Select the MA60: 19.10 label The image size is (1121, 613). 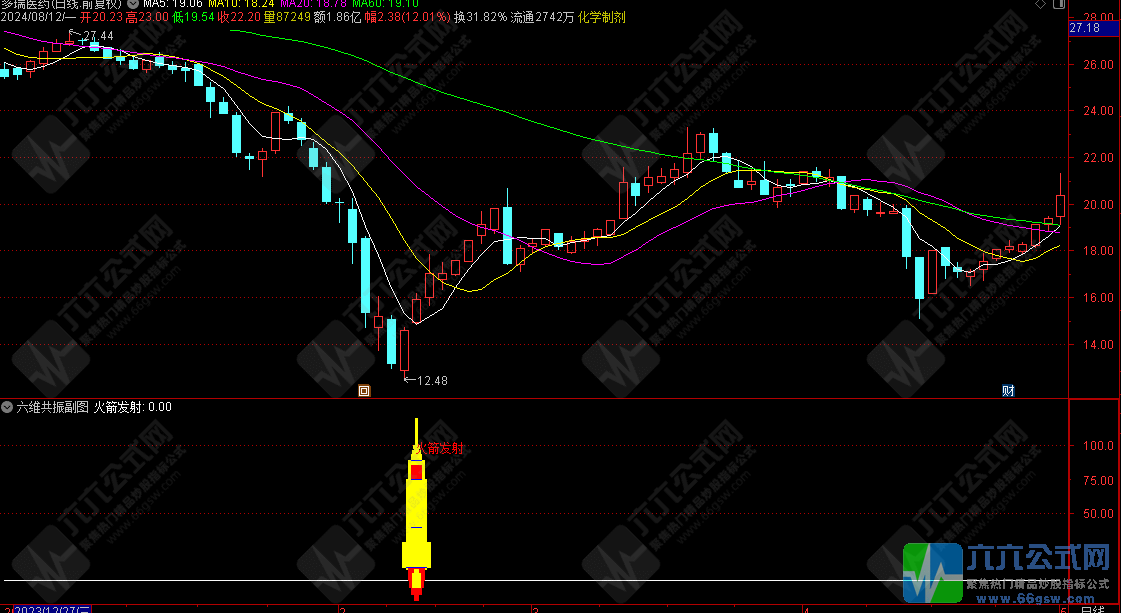pos(386,4)
